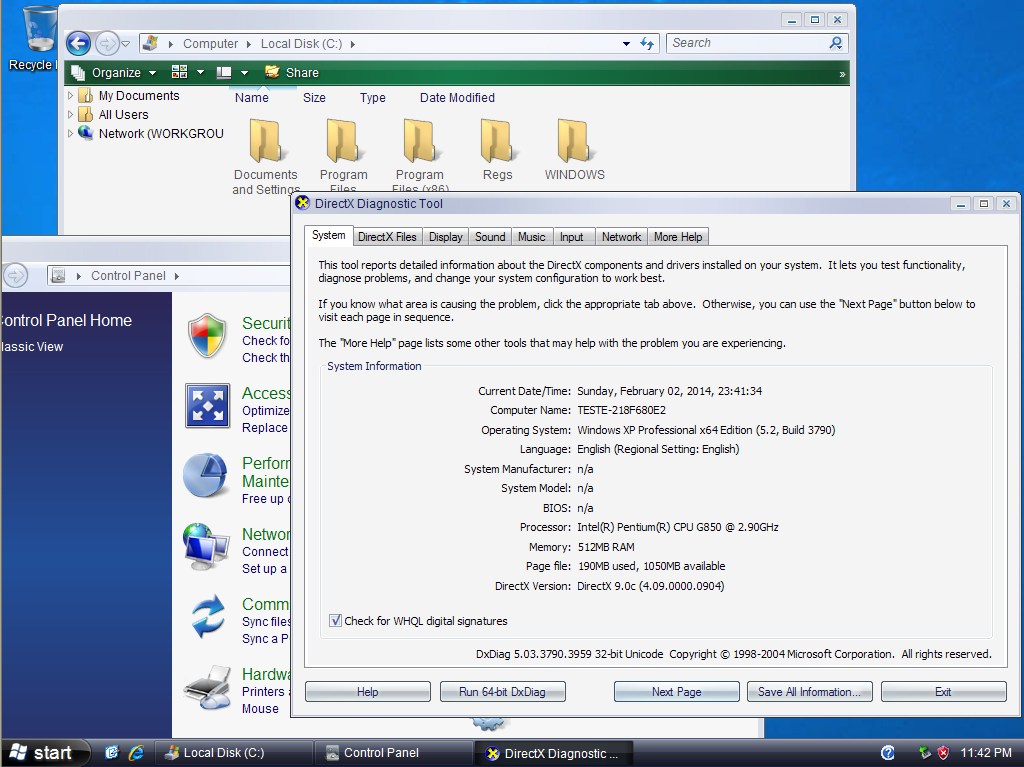
Task: Click the Security shield icon in Control Panel
Action: pos(207,336)
